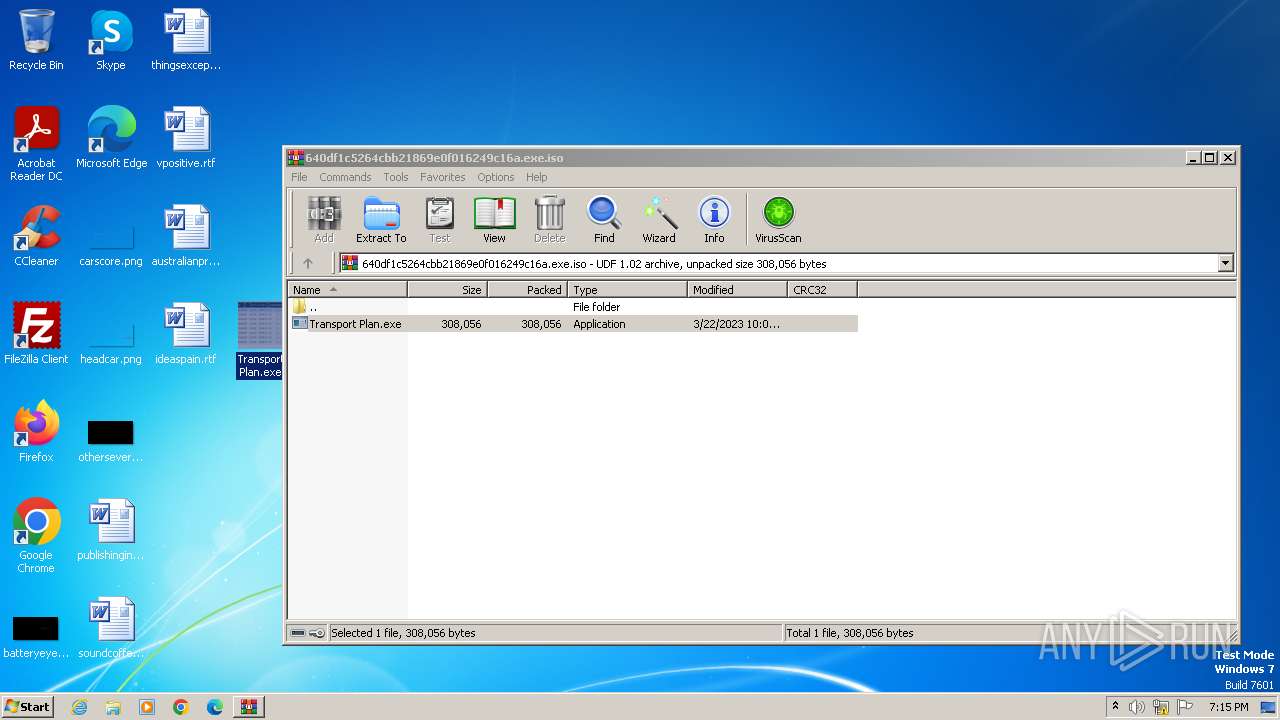Sort by the Size column header
The width and height of the screenshot is (1280, 720).
pyautogui.click(x=448, y=290)
